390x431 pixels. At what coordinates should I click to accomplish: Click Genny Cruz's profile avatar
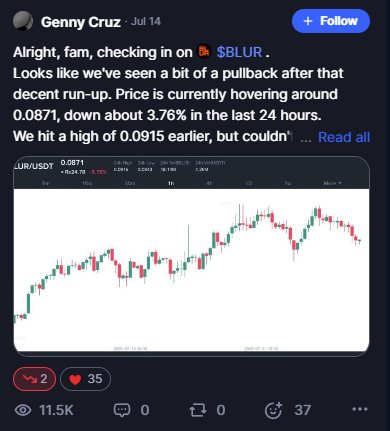pos(23,21)
